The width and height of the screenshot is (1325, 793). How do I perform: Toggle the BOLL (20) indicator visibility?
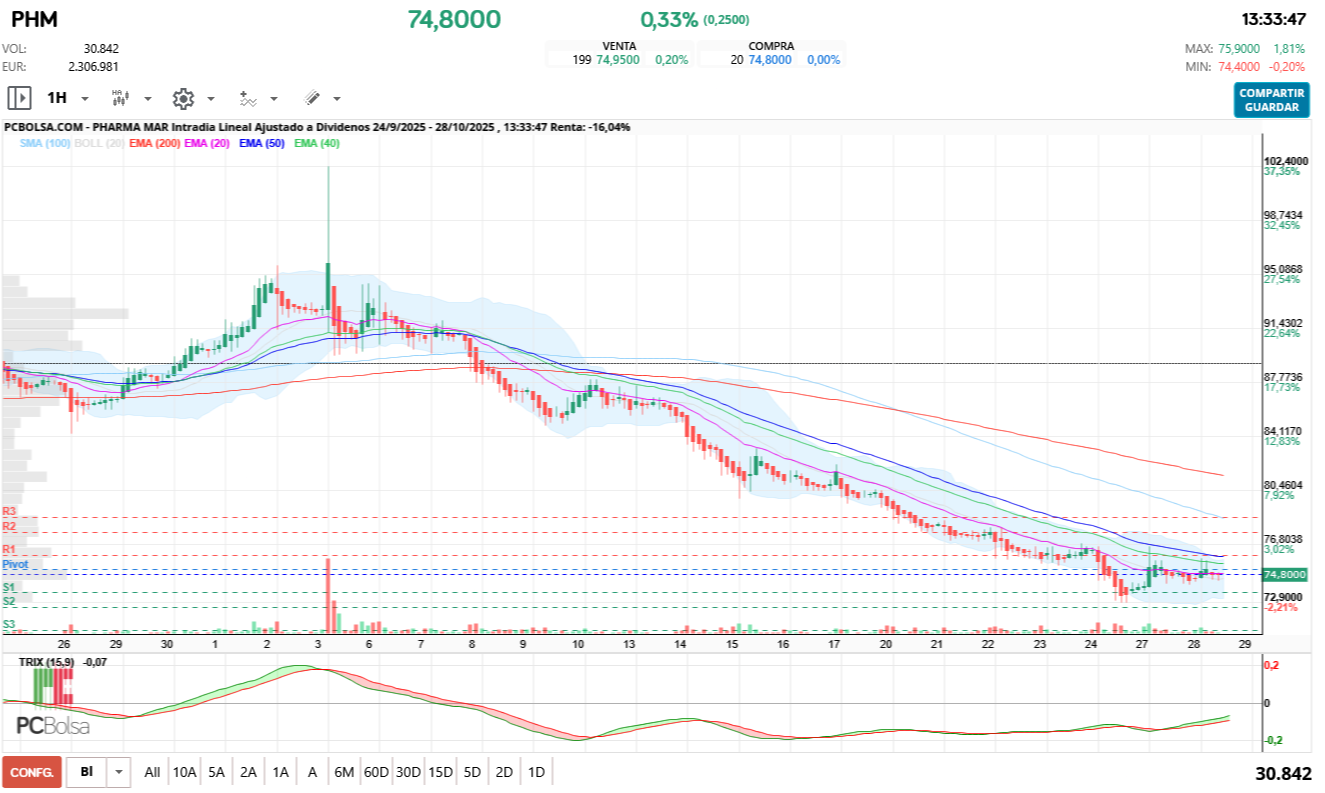[100, 144]
